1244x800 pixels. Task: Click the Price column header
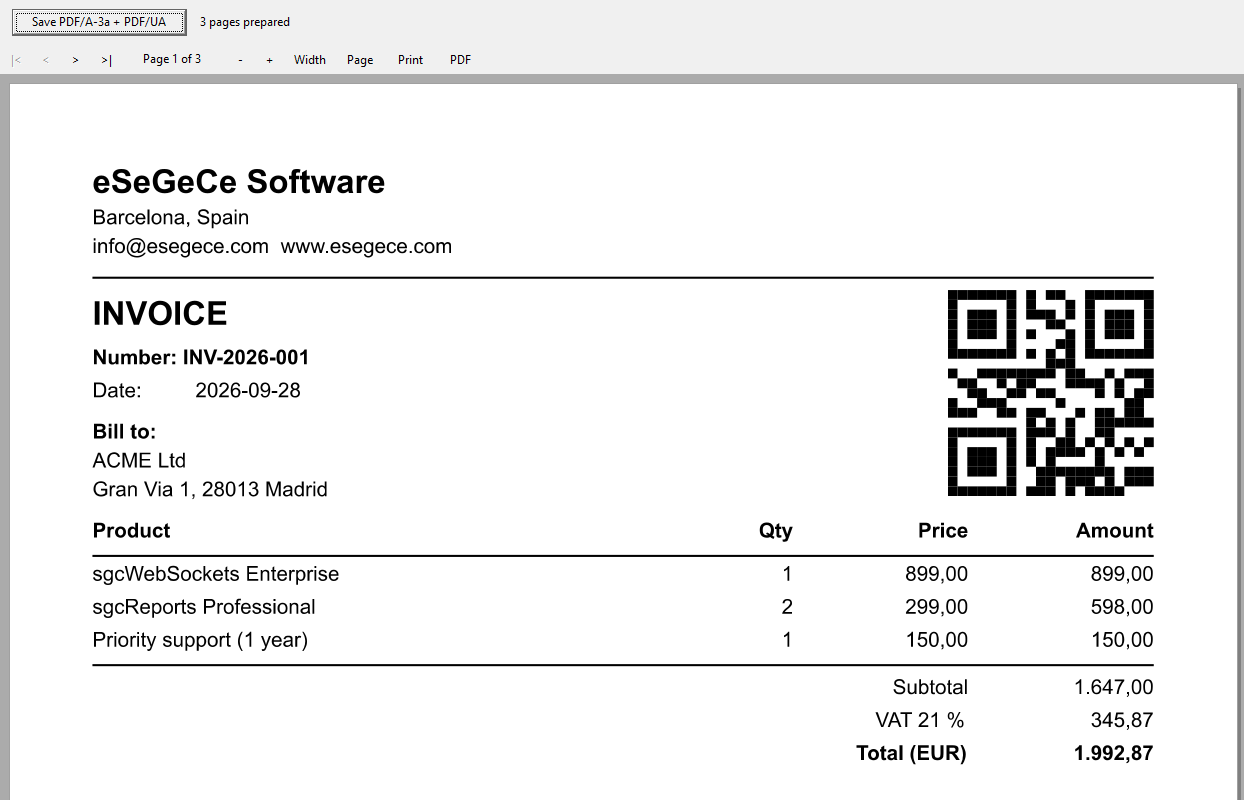pos(943,531)
